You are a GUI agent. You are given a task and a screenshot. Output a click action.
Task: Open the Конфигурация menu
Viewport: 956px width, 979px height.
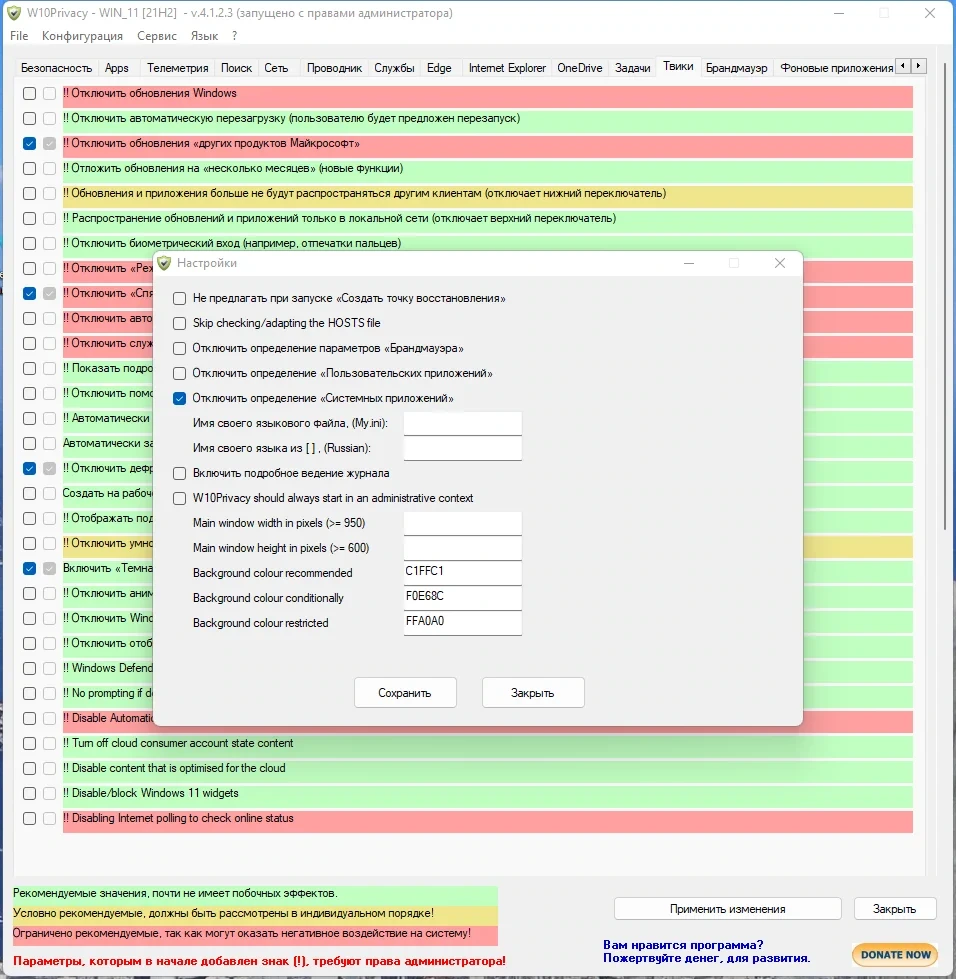(x=82, y=36)
